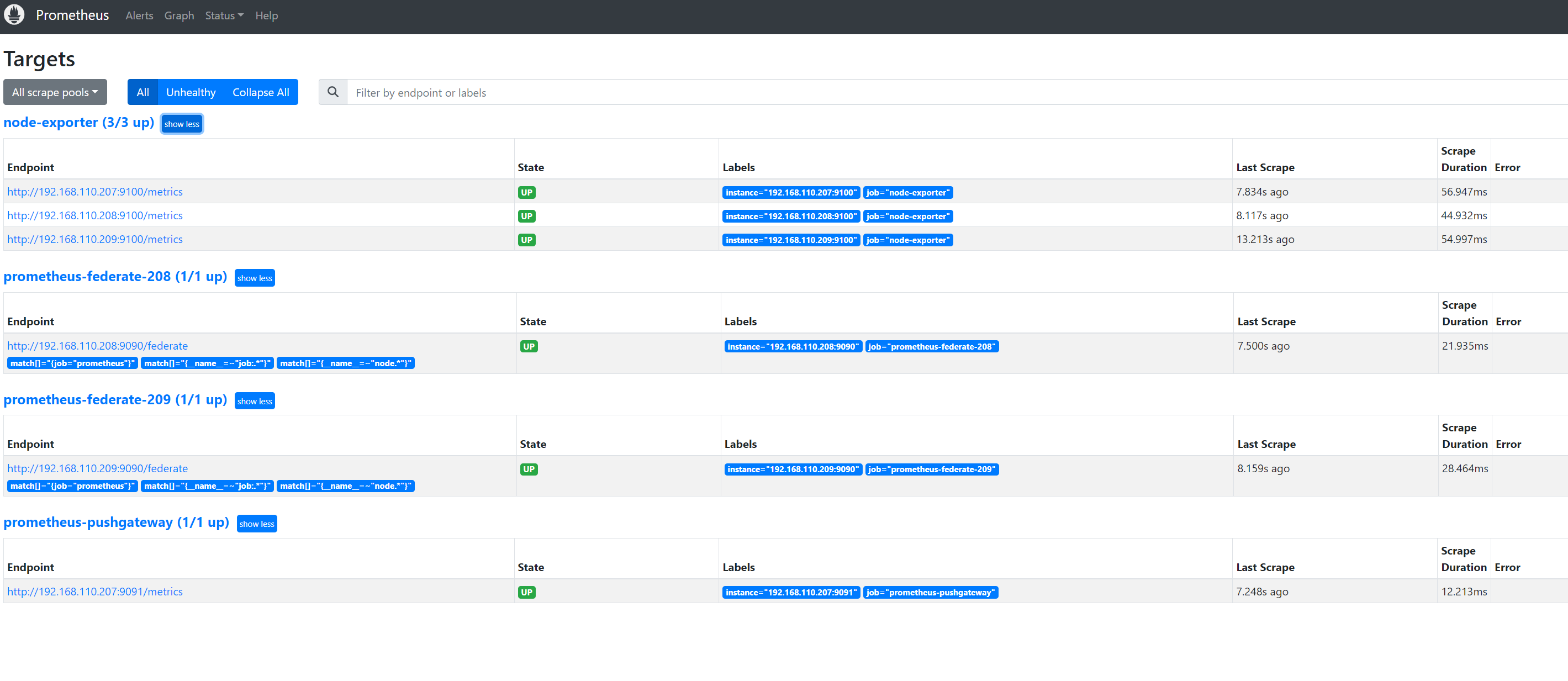
Task: Click the 7.248s ago last scrape value
Action: click(1262, 592)
